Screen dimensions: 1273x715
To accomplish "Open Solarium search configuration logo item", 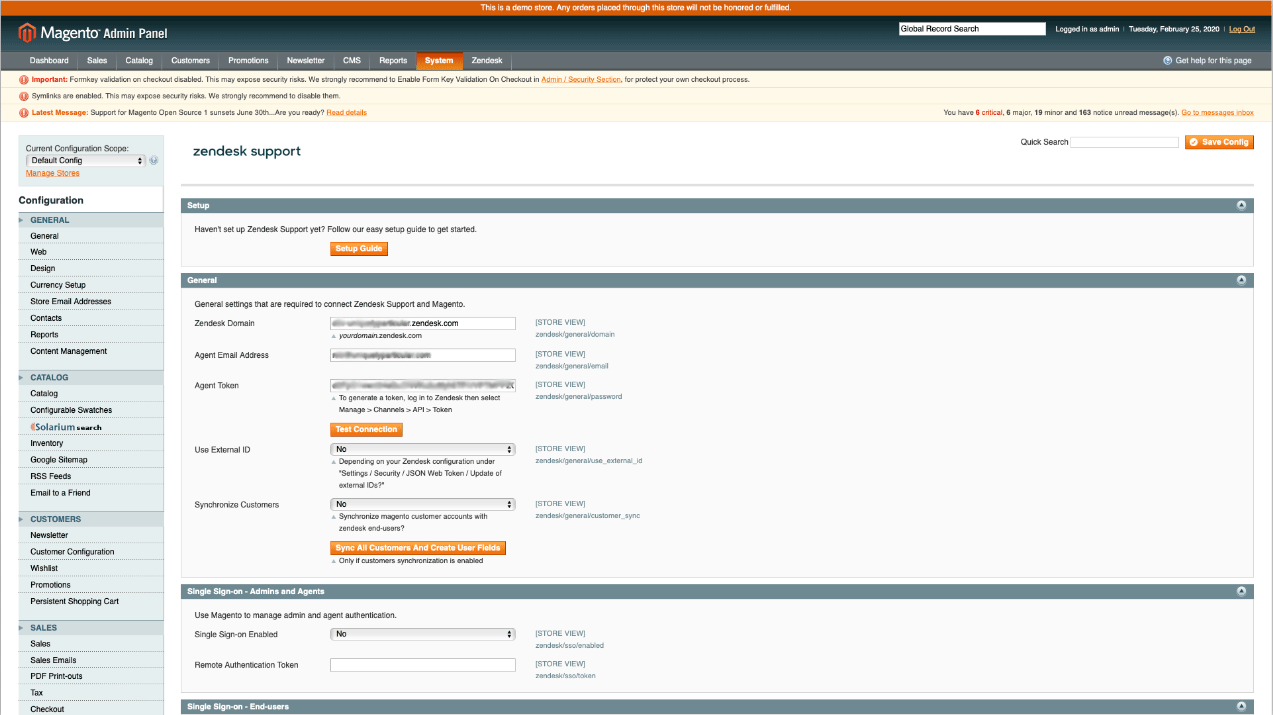I will tap(66, 427).
